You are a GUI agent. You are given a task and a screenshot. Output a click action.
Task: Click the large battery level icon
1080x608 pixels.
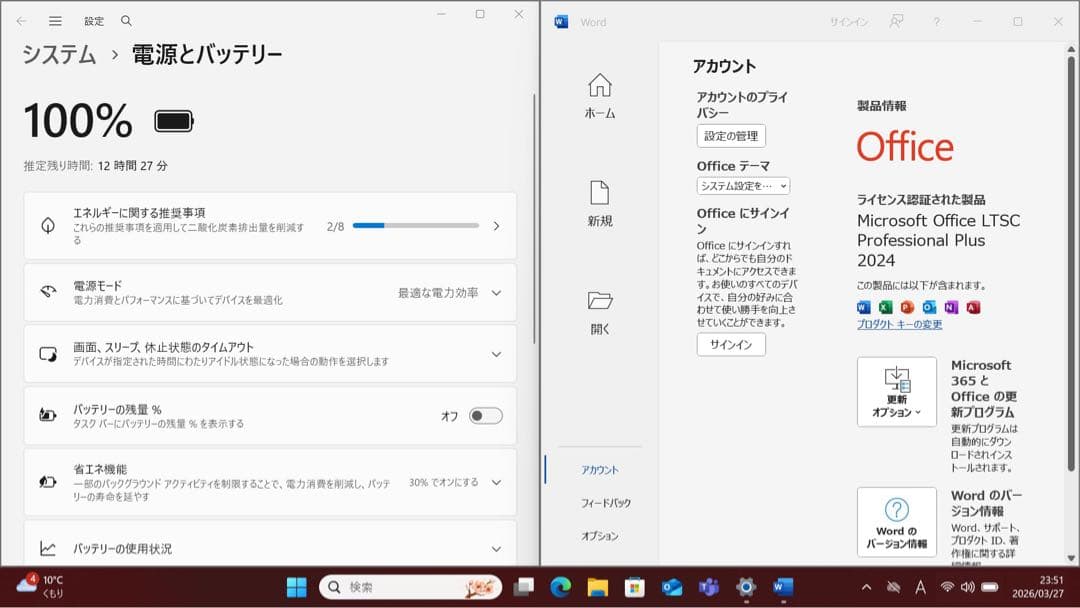174,121
